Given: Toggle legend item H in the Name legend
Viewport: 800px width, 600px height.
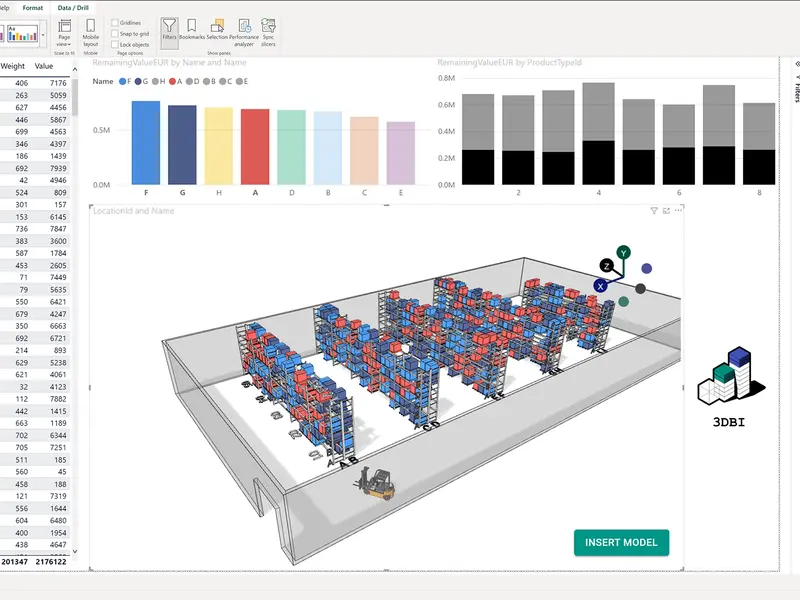Looking at the screenshot, I should 159,82.
